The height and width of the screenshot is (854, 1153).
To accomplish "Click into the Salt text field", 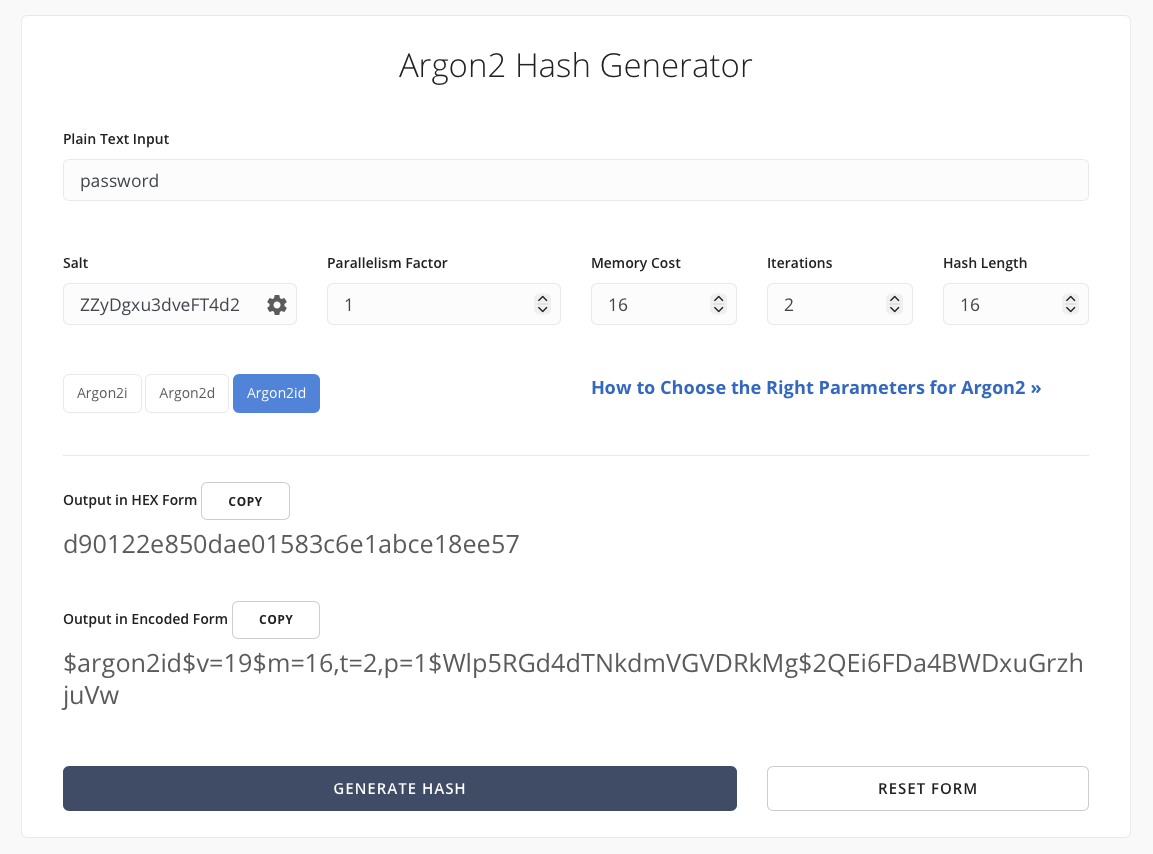I will [x=160, y=305].
